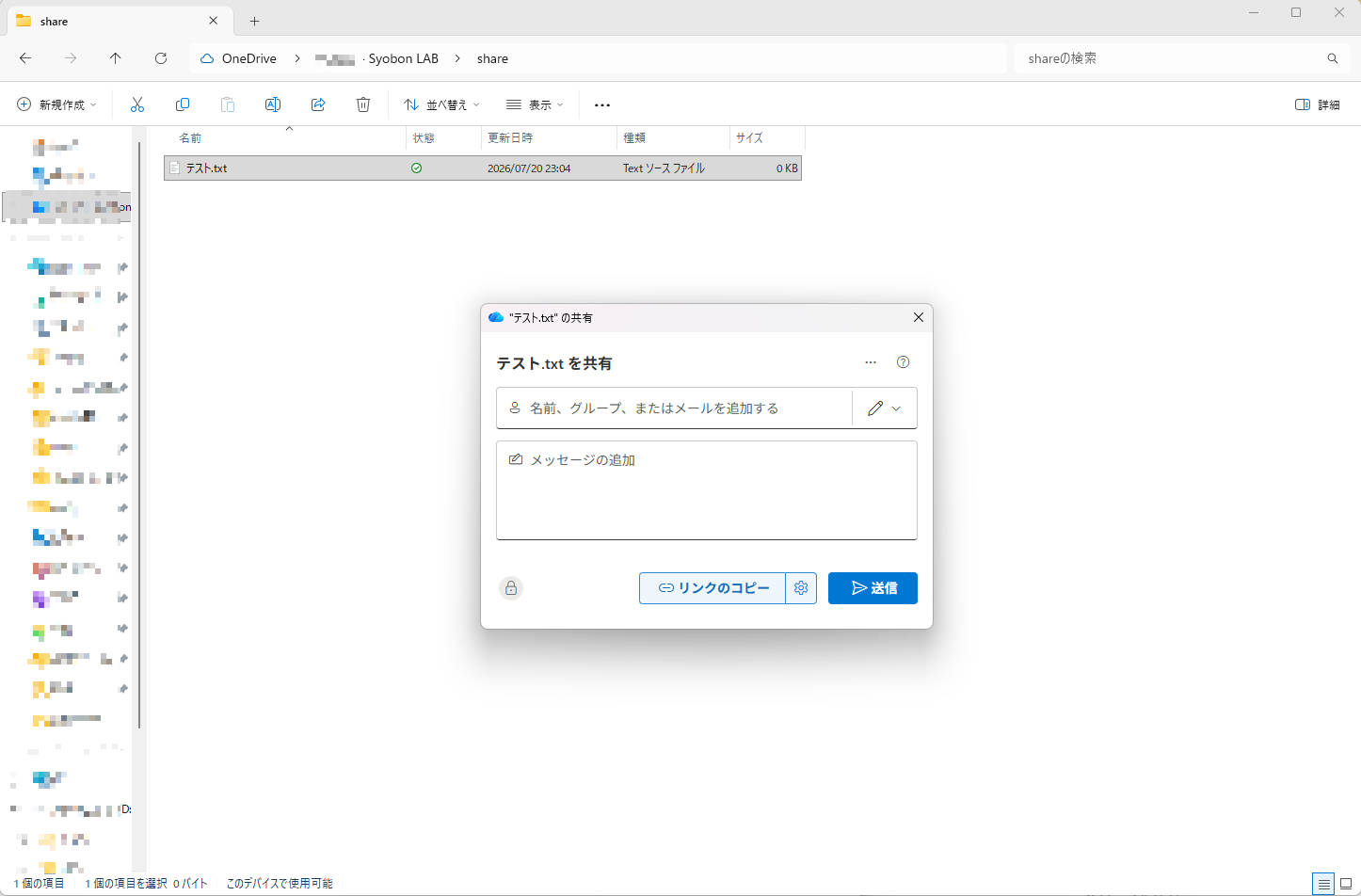Refresh the current folder view

point(161,58)
